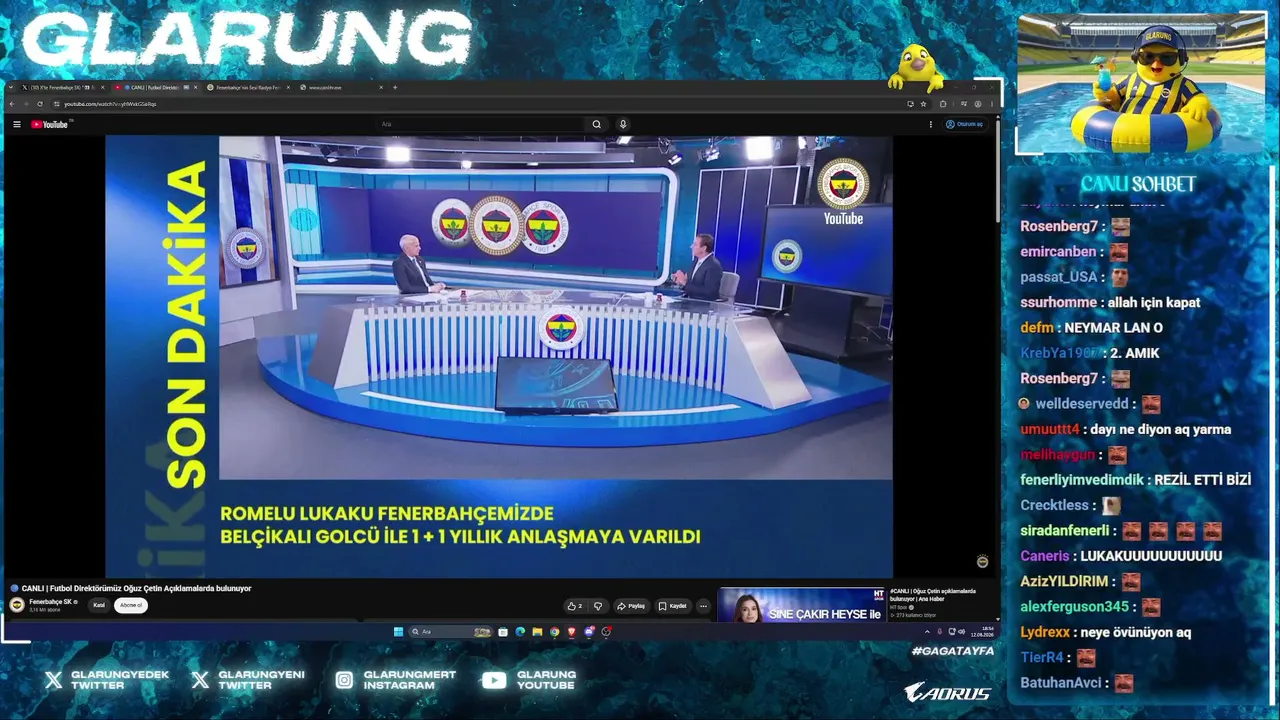
Task: Click the 'NEYMAR LAN O' chat message
Action: click(x=1114, y=328)
